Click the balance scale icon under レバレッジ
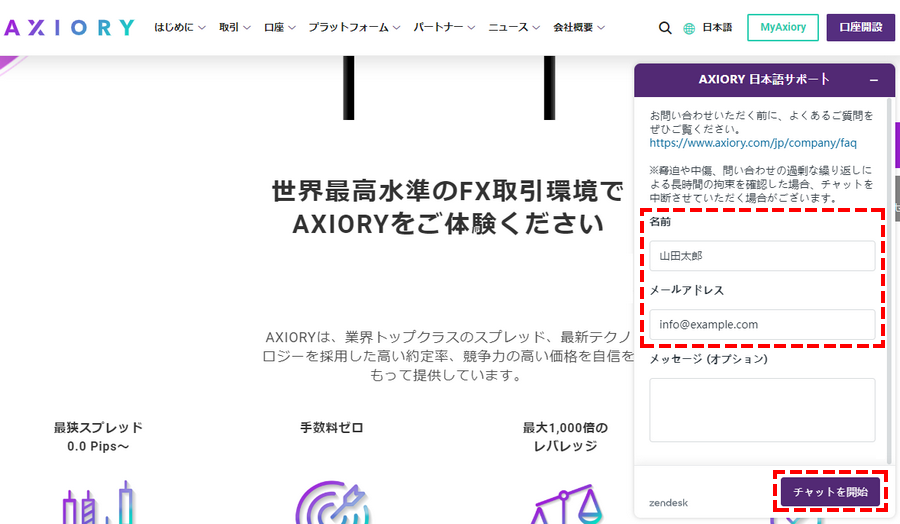The width and height of the screenshot is (900, 524). coord(565,504)
